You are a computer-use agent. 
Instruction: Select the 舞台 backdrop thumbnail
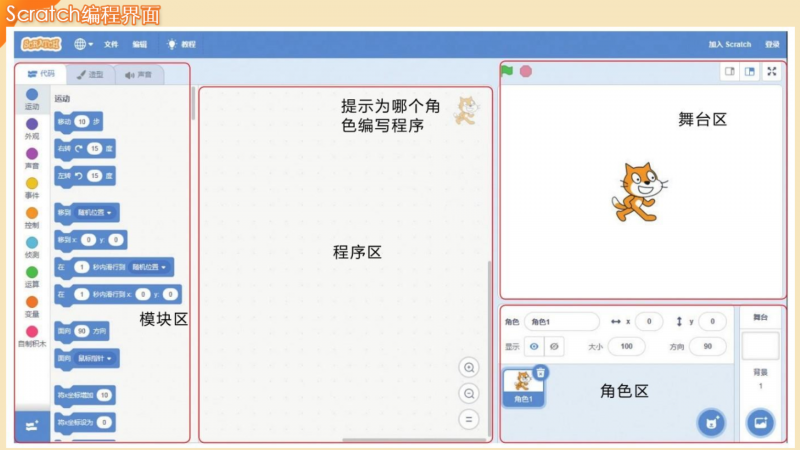[x=760, y=346]
